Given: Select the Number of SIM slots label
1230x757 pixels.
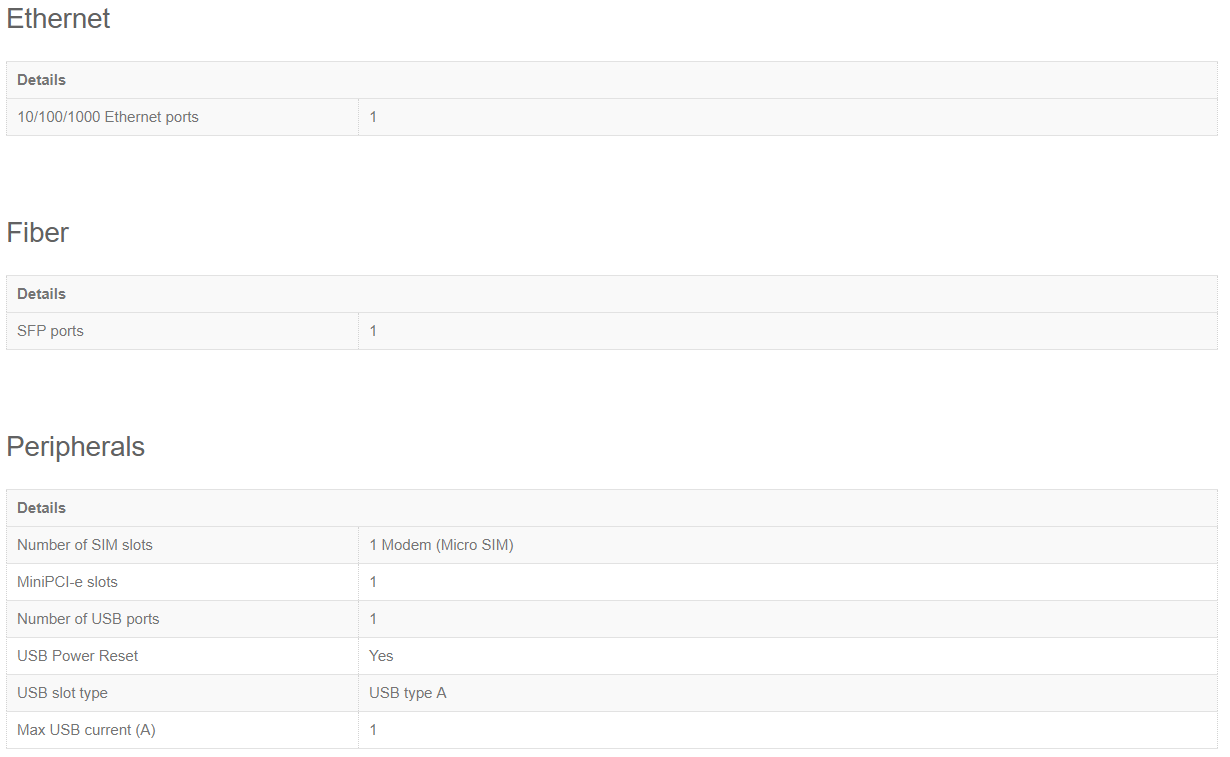Looking at the screenshot, I should click(85, 545).
